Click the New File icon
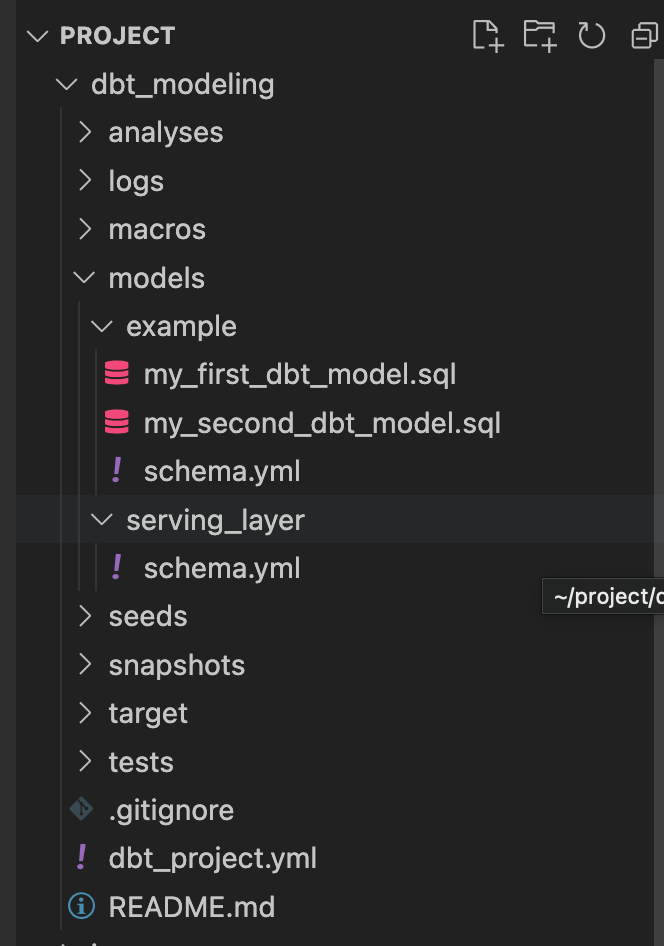This screenshot has width=664, height=946. 486,36
